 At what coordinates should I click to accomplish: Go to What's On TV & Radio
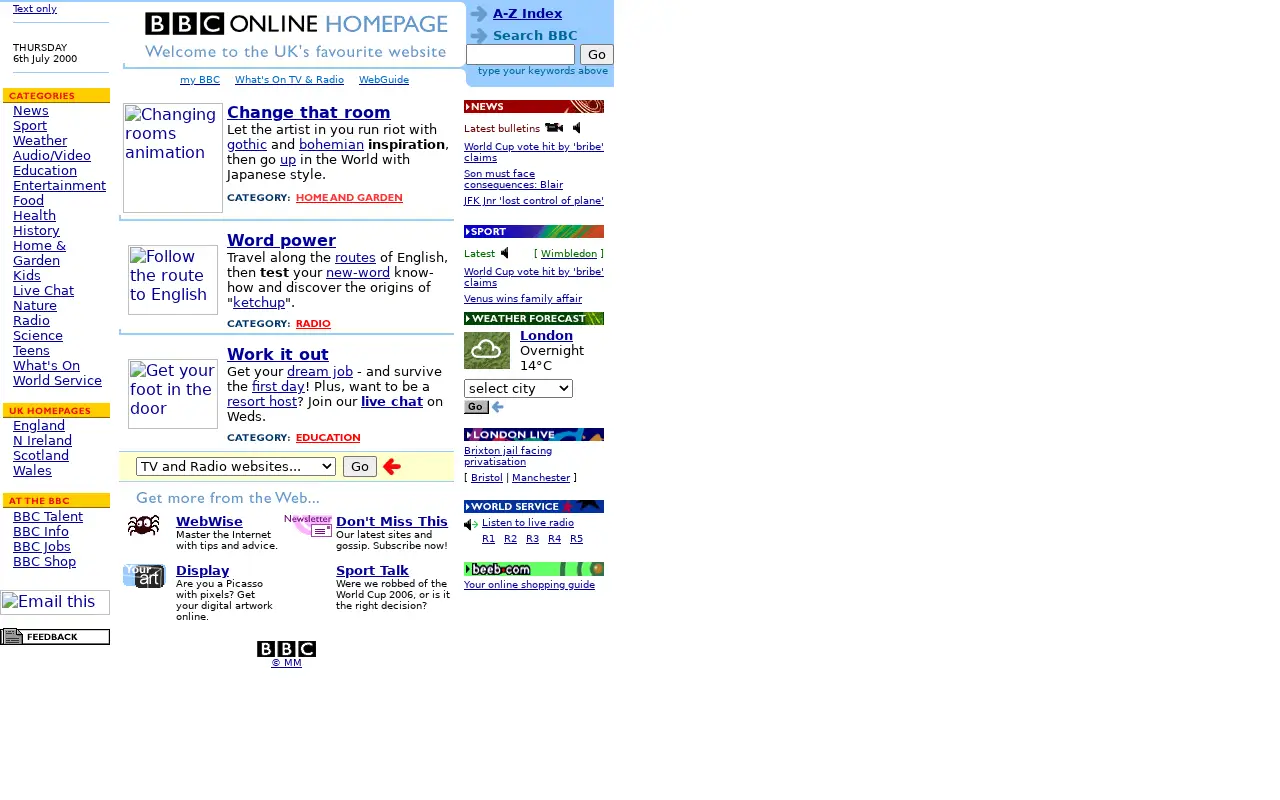point(289,80)
